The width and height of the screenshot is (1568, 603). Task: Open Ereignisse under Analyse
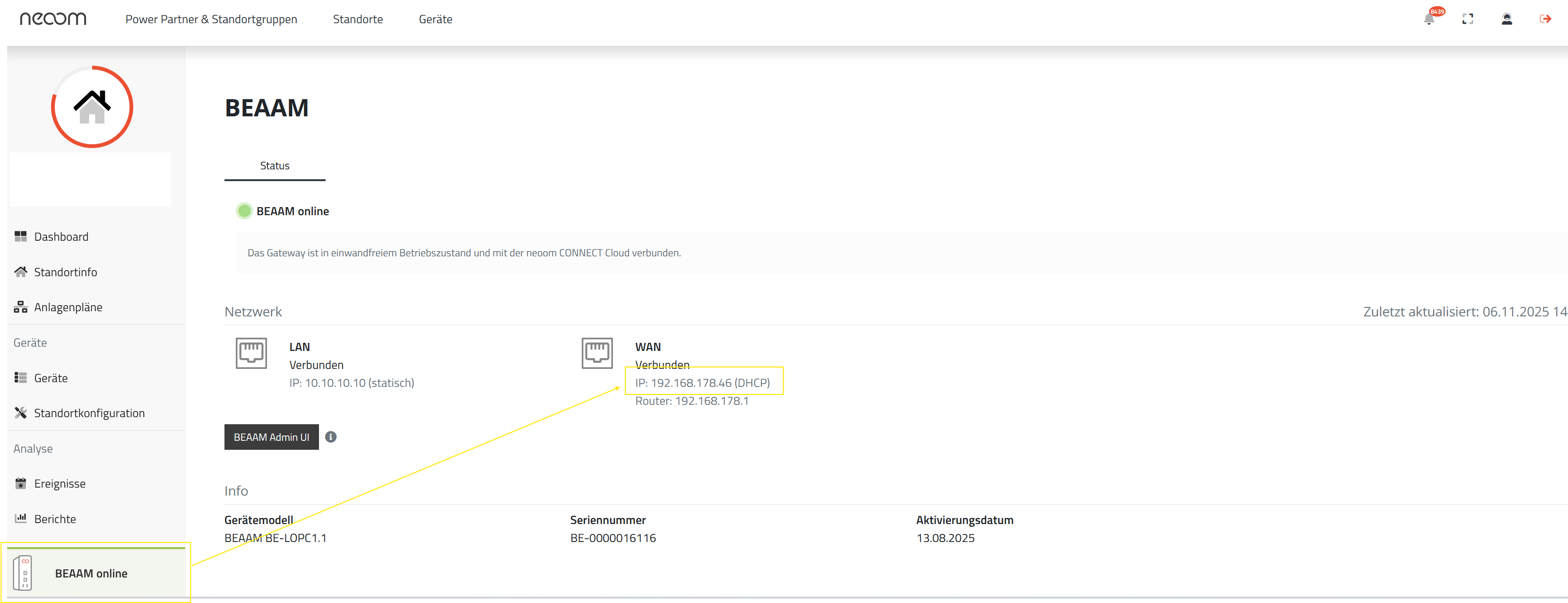[x=60, y=484]
